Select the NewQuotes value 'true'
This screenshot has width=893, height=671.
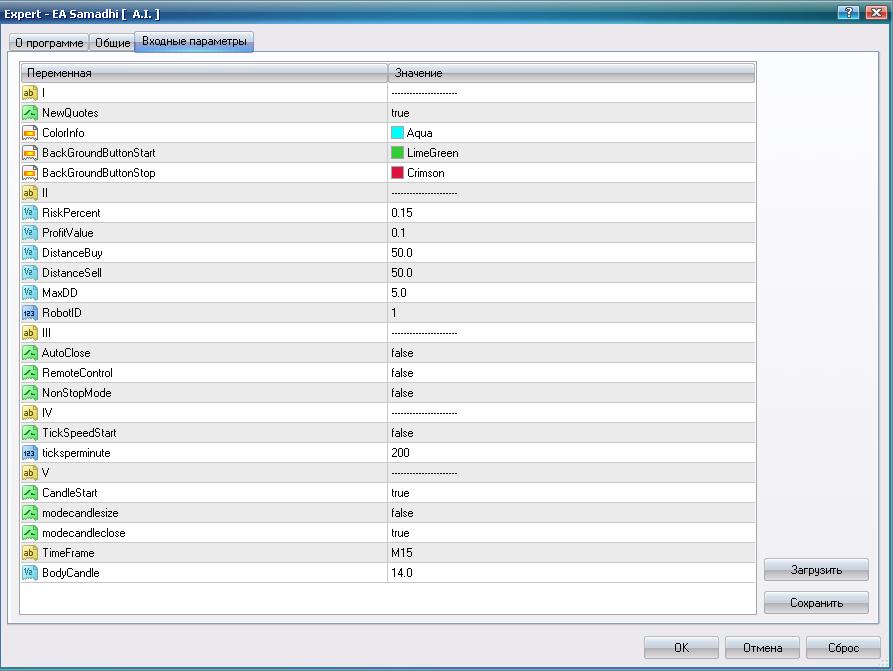click(400, 113)
